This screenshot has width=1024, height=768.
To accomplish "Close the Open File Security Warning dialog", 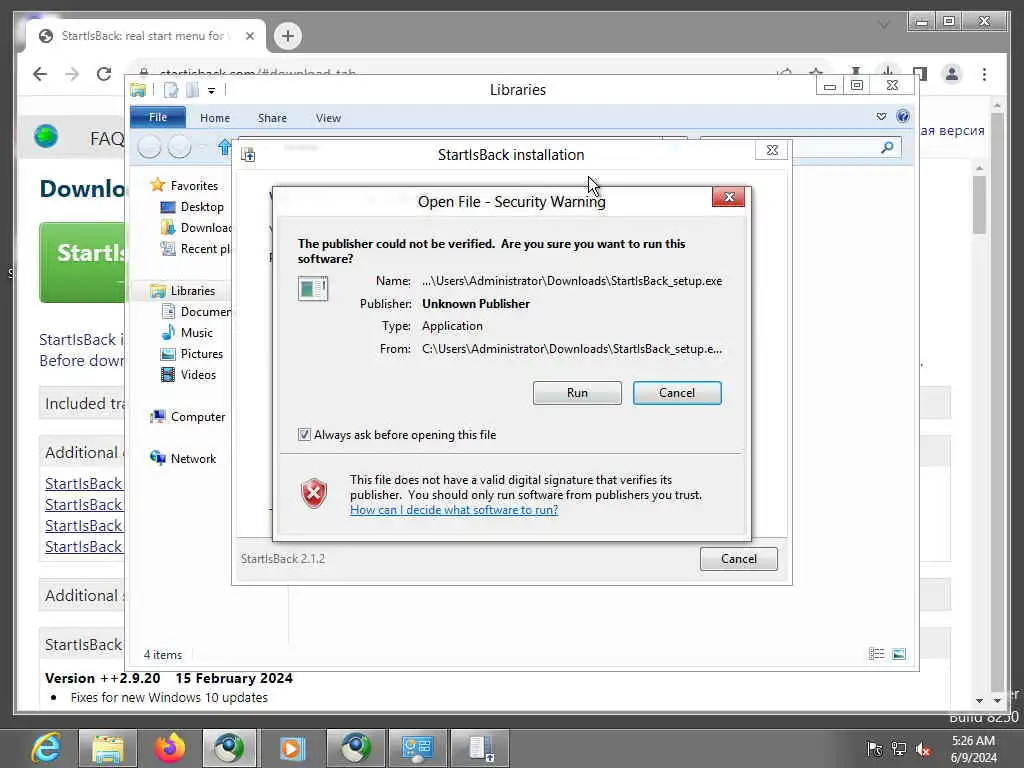I will [x=729, y=197].
